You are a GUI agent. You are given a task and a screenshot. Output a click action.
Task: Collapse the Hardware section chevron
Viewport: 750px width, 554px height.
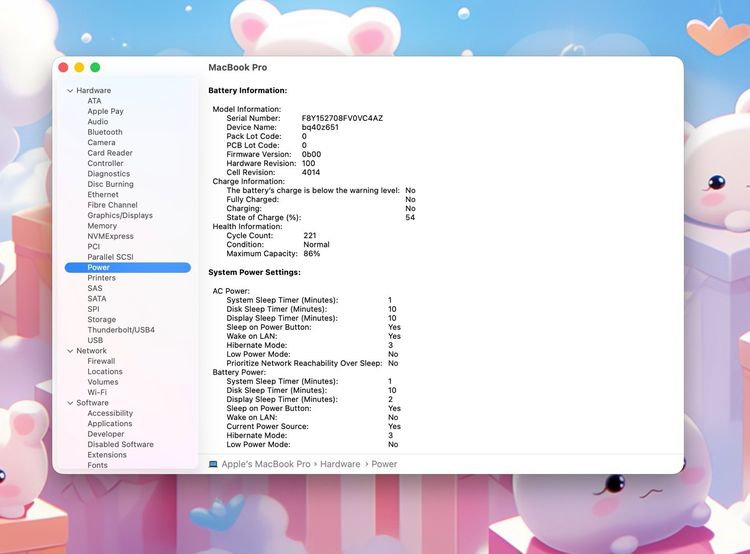(x=70, y=90)
